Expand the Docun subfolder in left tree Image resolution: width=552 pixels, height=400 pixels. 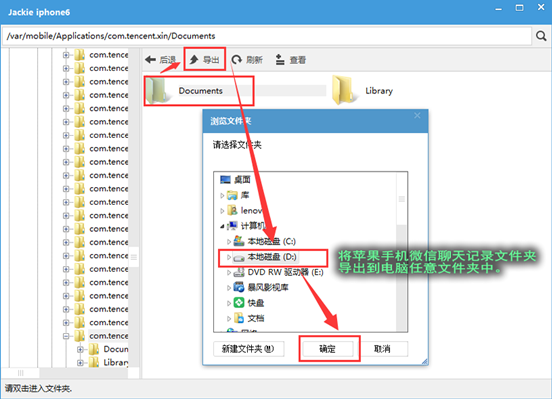80,349
